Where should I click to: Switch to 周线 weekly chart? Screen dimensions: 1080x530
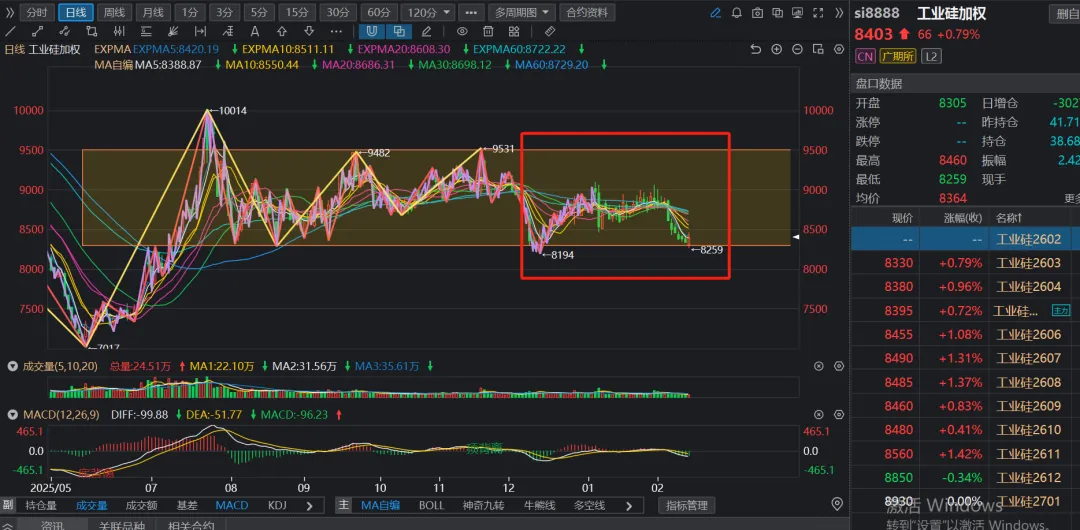click(114, 12)
